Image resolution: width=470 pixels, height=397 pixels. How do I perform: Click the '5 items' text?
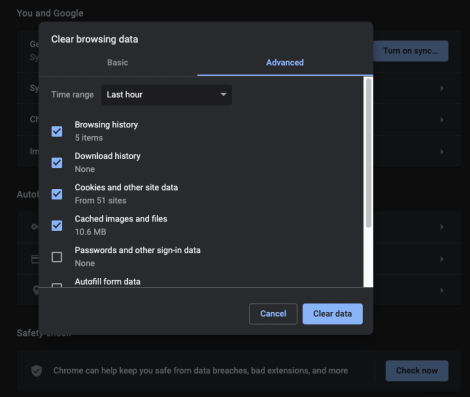[x=89, y=138]
